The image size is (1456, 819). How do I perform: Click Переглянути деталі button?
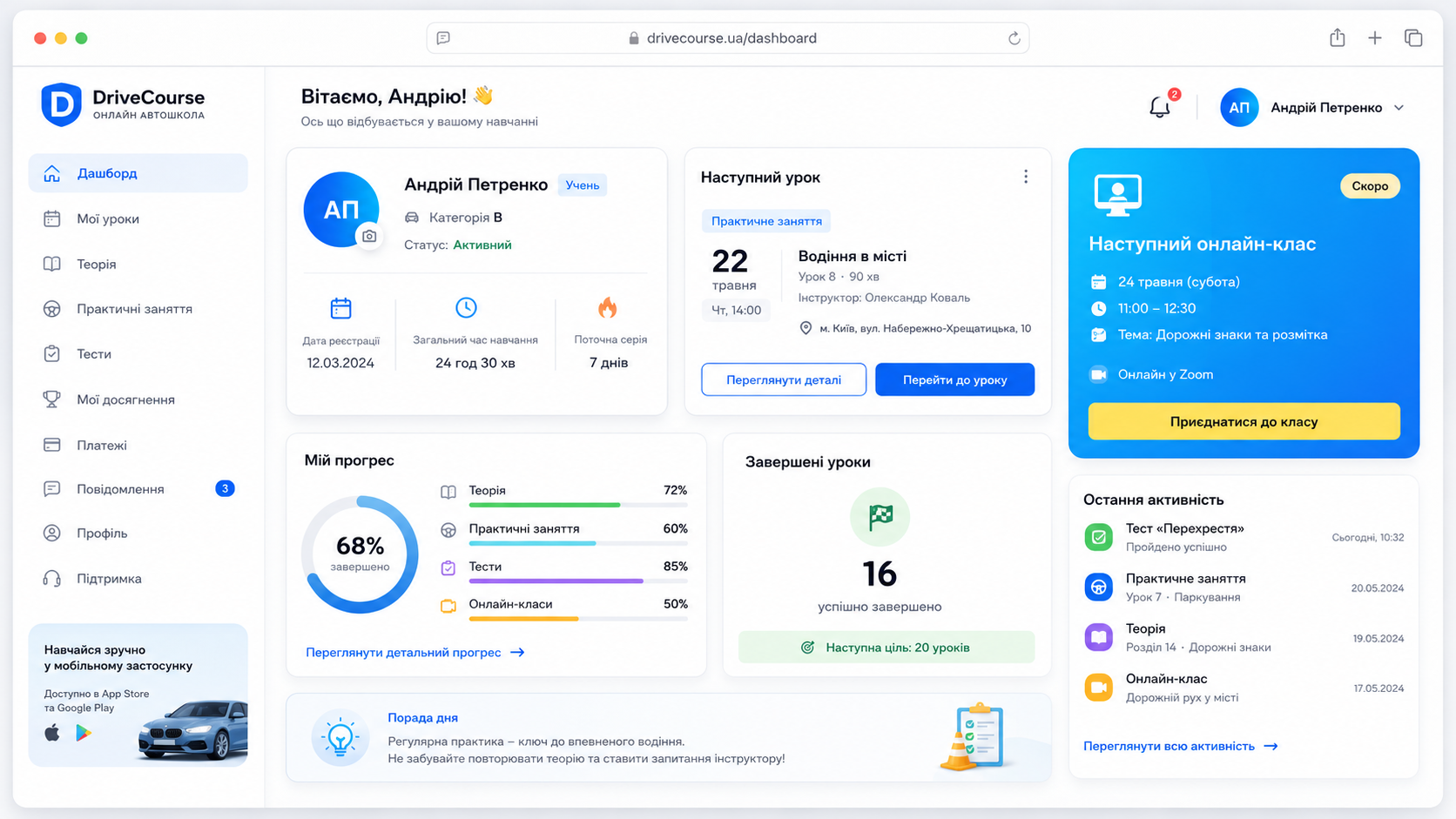pyautogui.click(x=784, y=379)
